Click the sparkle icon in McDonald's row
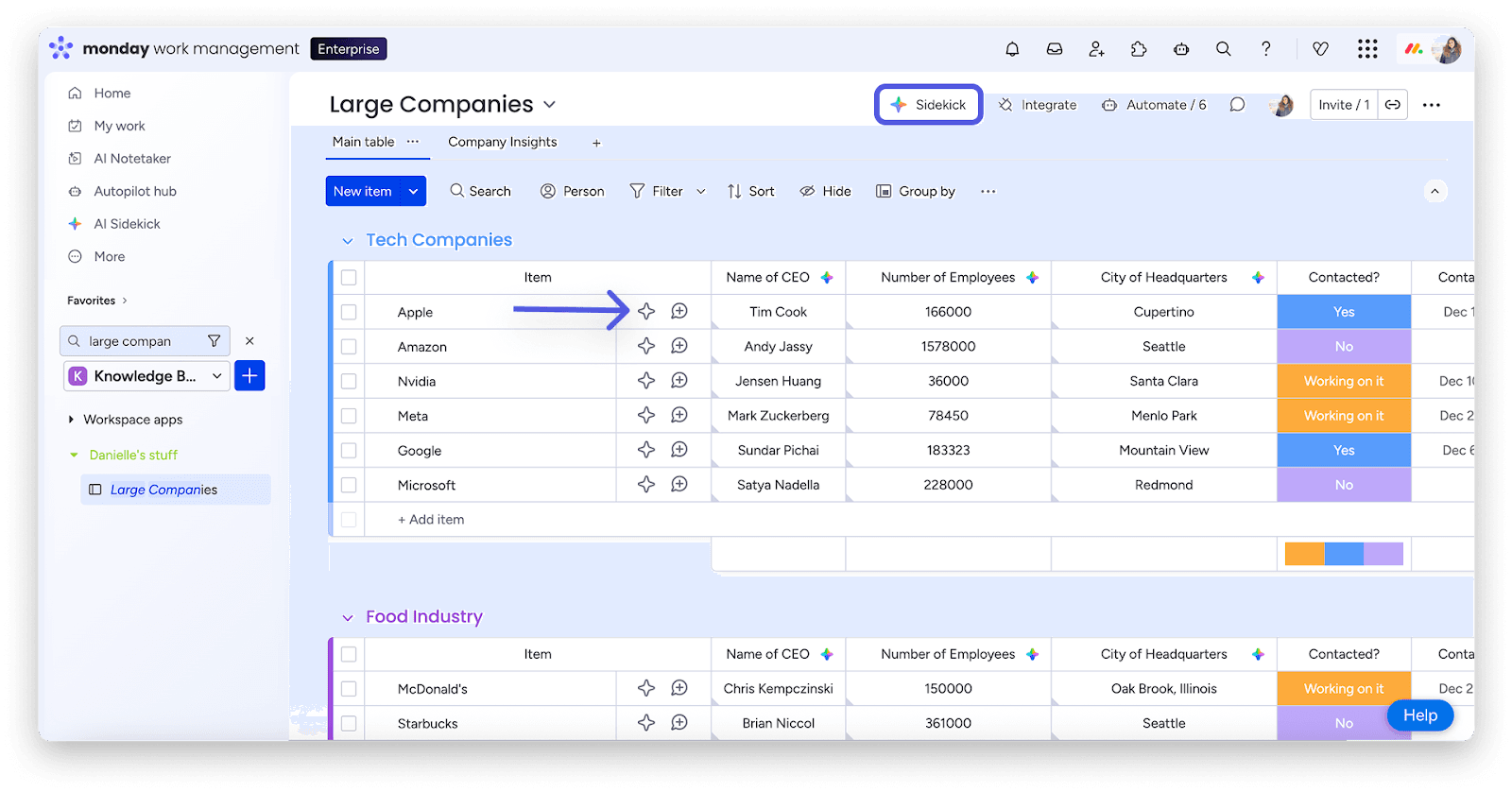This screenshot has height=792, width=1512. click(646, 688)
